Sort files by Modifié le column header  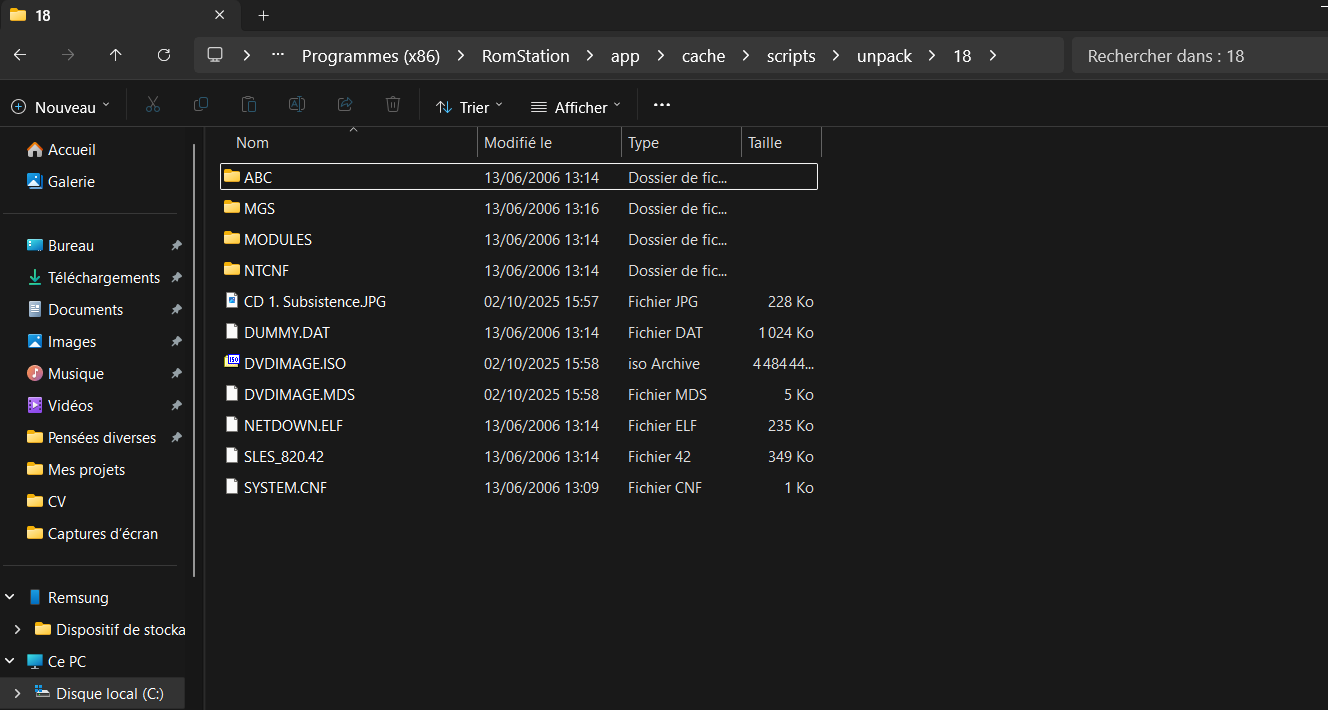coord(518,143)
